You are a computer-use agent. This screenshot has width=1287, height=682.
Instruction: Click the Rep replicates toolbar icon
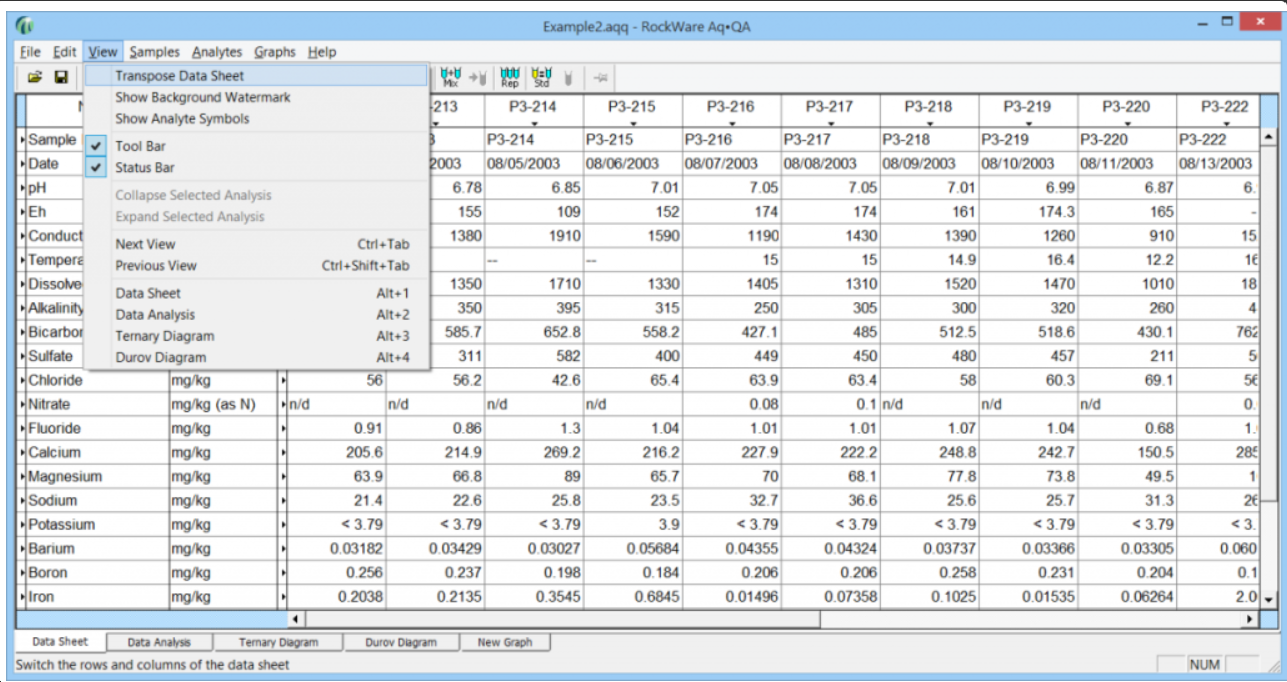510,77
